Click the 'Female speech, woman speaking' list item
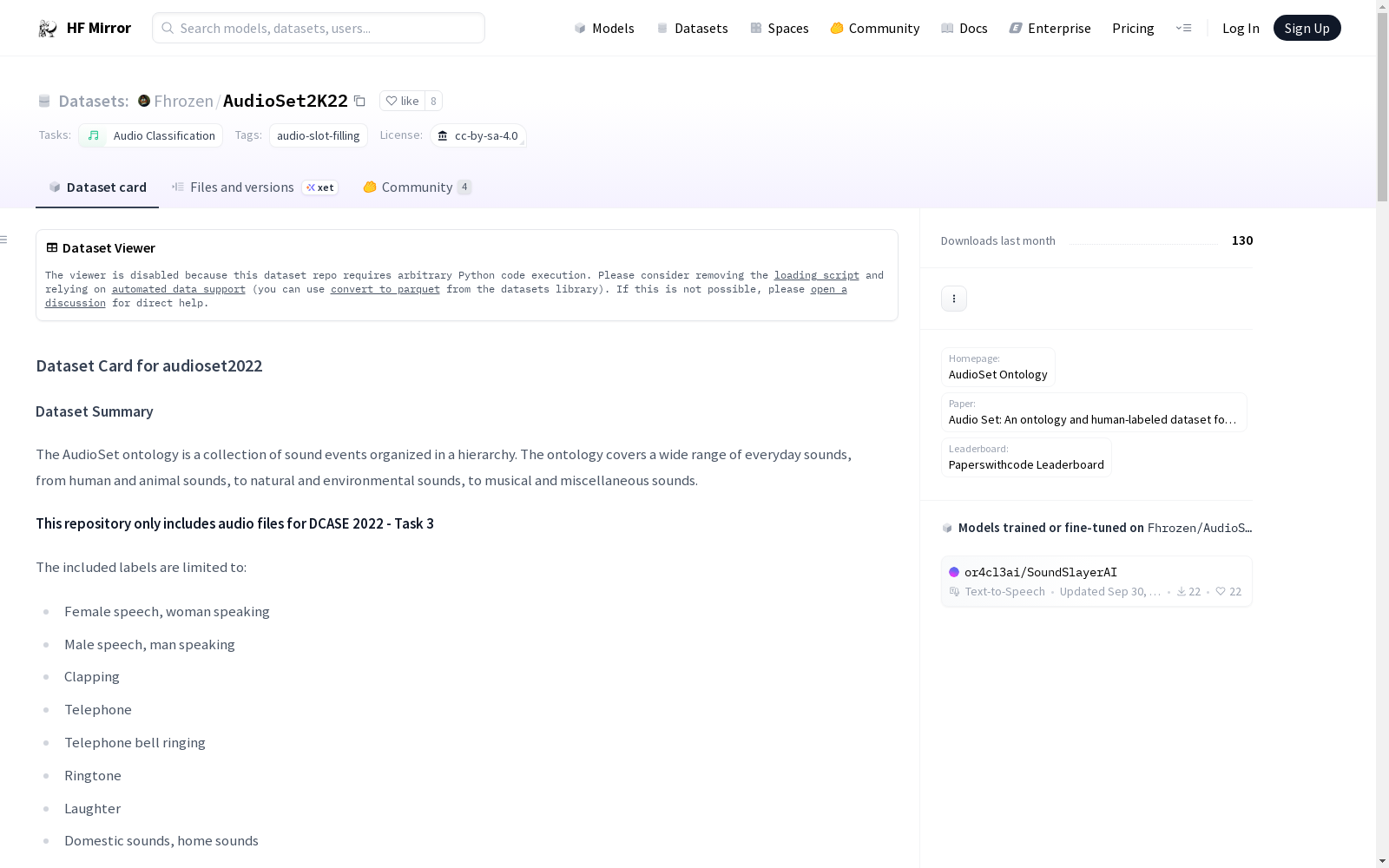The width and height of the screenshot is (1389, 868). click(167, 612)
